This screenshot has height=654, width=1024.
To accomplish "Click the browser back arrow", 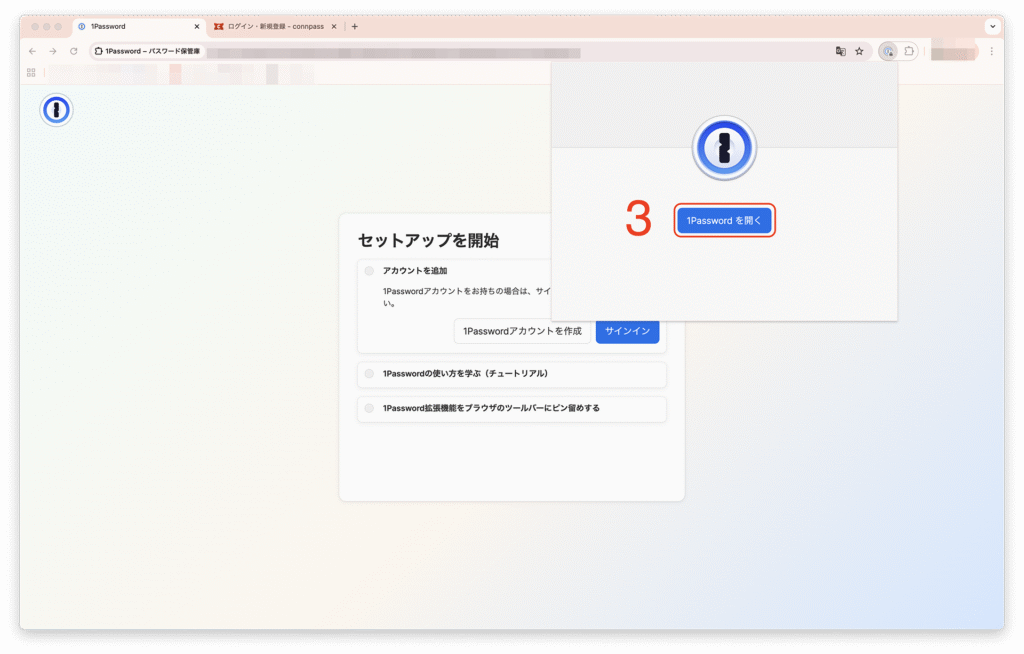I will click(33, 51).
